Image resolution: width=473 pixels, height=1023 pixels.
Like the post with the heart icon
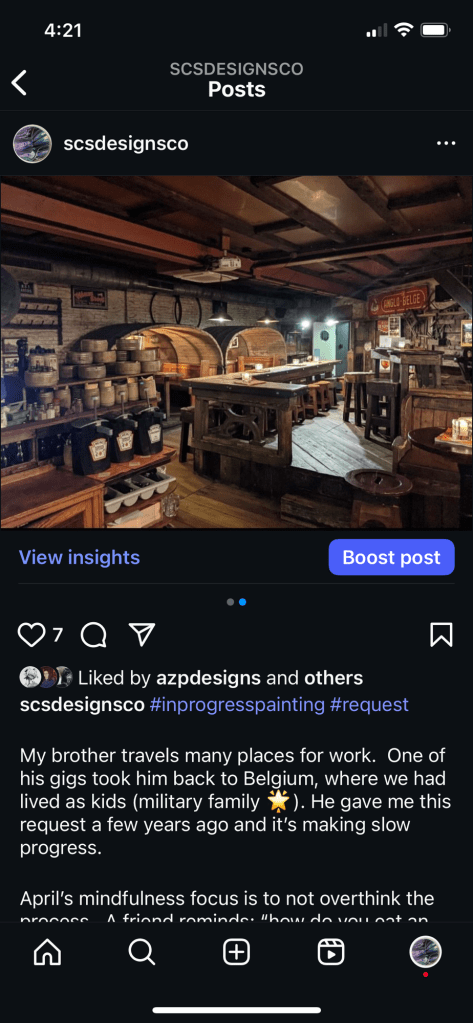31,635
